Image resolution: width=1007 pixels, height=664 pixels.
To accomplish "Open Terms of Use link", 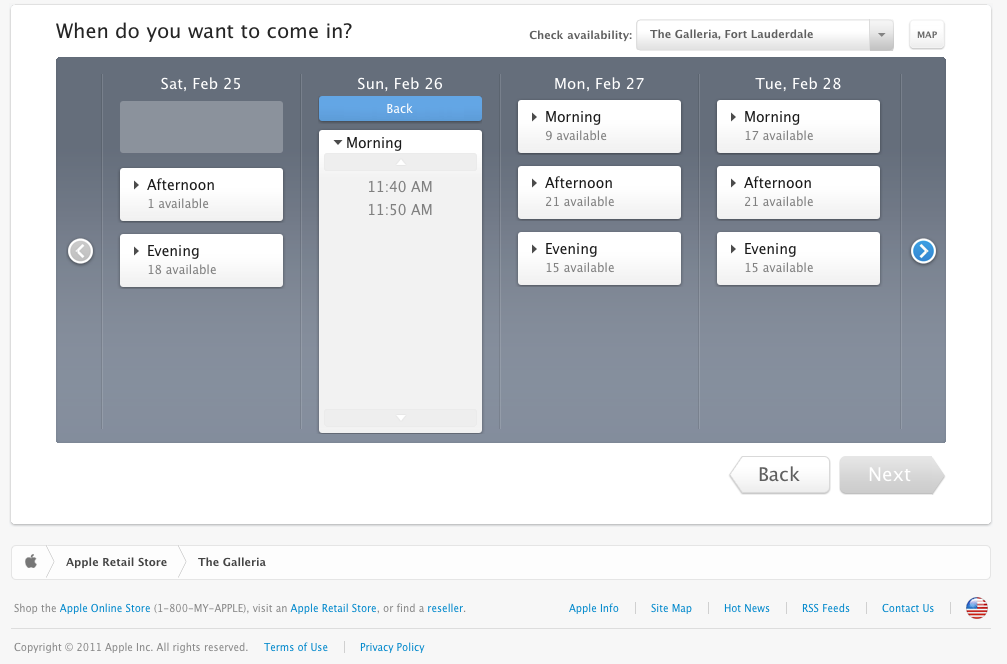I will tap(295, 647).
